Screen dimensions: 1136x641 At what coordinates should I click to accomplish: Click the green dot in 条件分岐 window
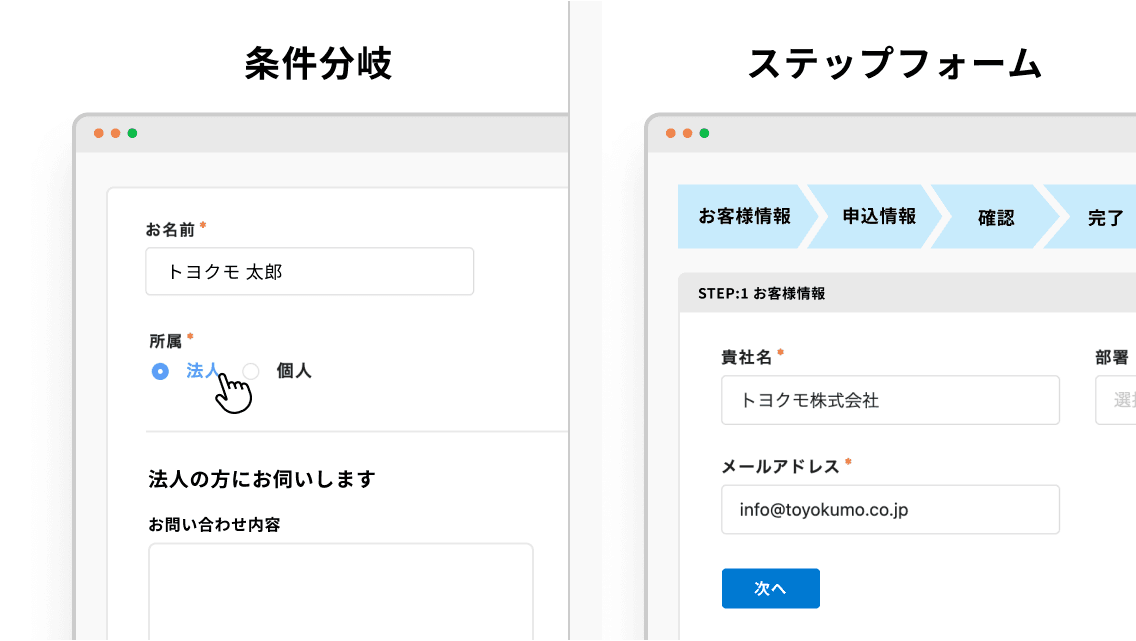132,133
